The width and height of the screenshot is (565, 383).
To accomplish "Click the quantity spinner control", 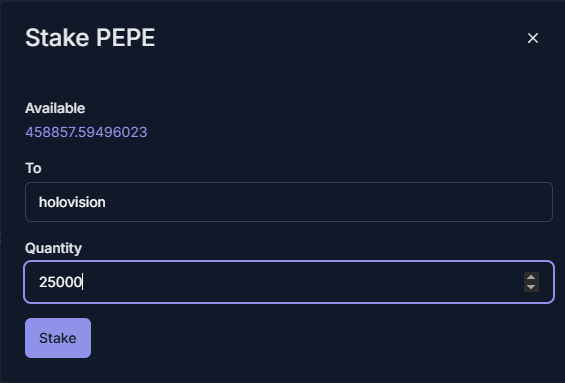I will pos(531,282).
